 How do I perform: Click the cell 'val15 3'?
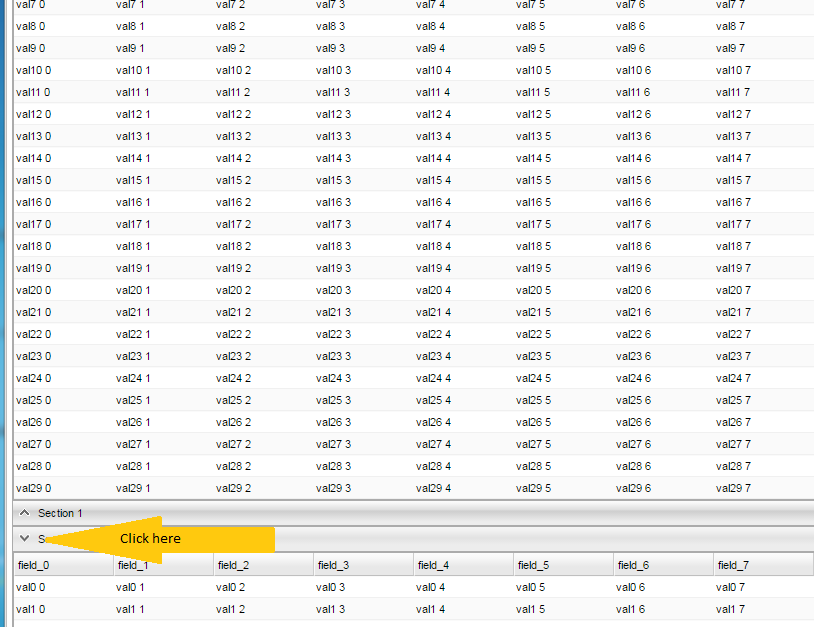point(333,180)
